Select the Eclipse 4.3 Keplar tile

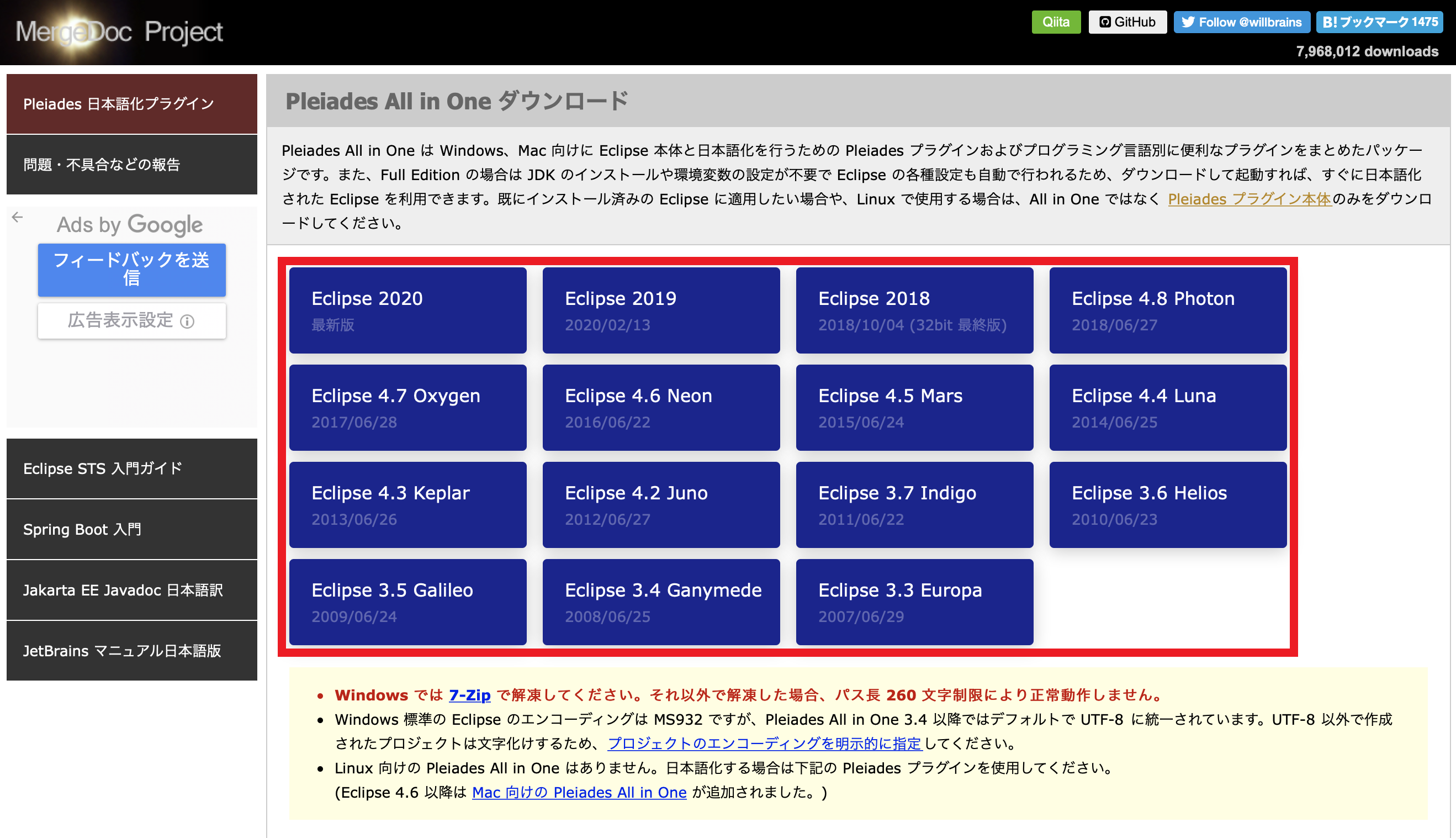click(x=408, y=505)
